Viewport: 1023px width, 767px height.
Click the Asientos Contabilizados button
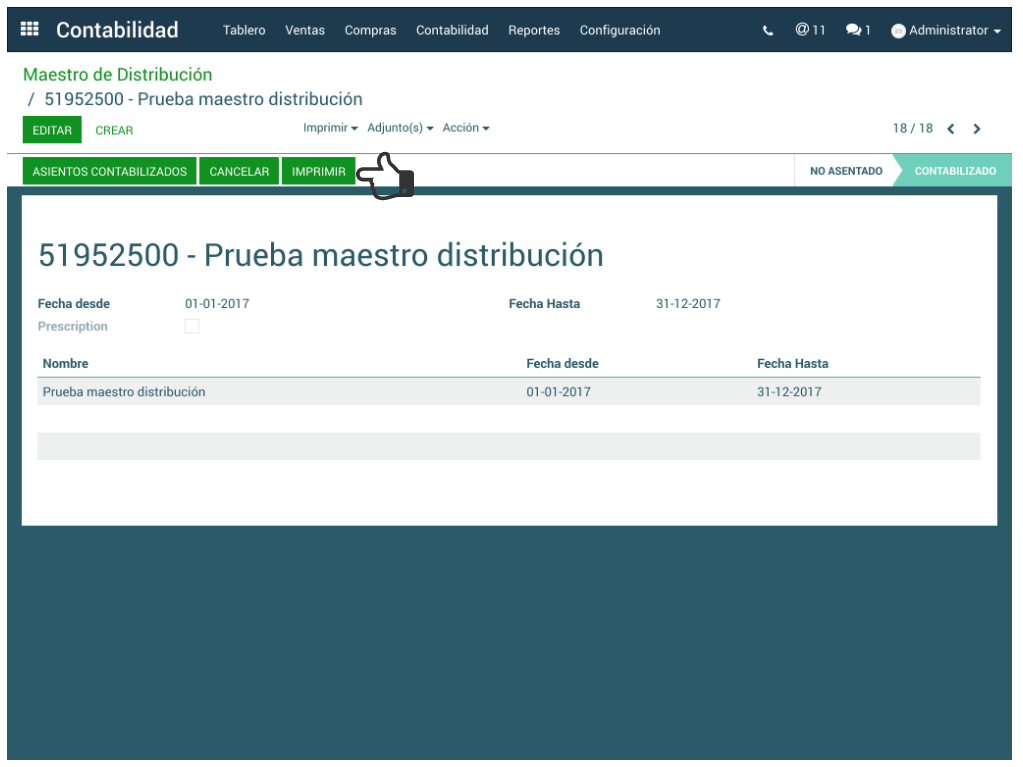[x=110, y=172]
